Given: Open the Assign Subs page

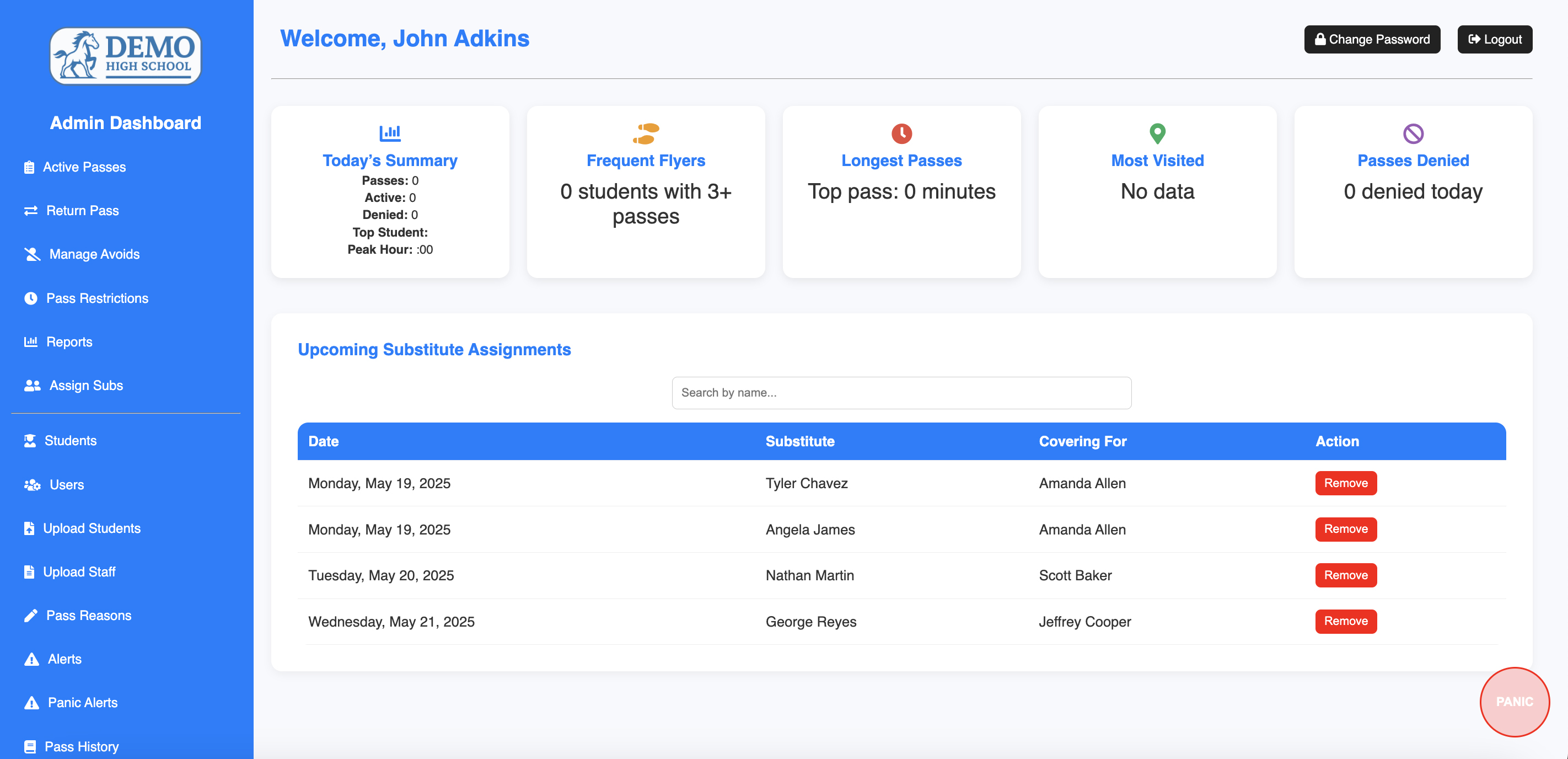Looking at the screenshot, I should click(86, 385).
